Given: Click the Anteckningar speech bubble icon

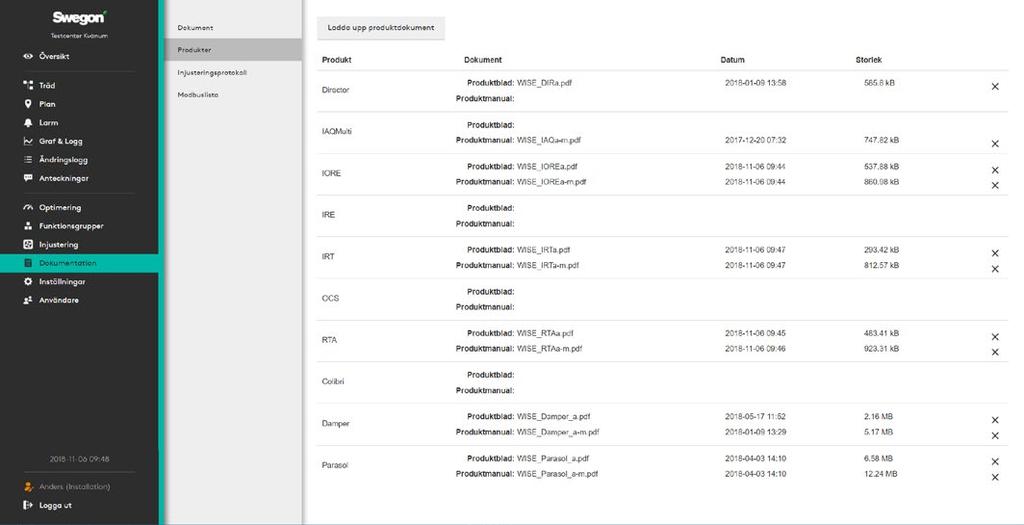Looking at the screenshot, I should tap(28, 178).
